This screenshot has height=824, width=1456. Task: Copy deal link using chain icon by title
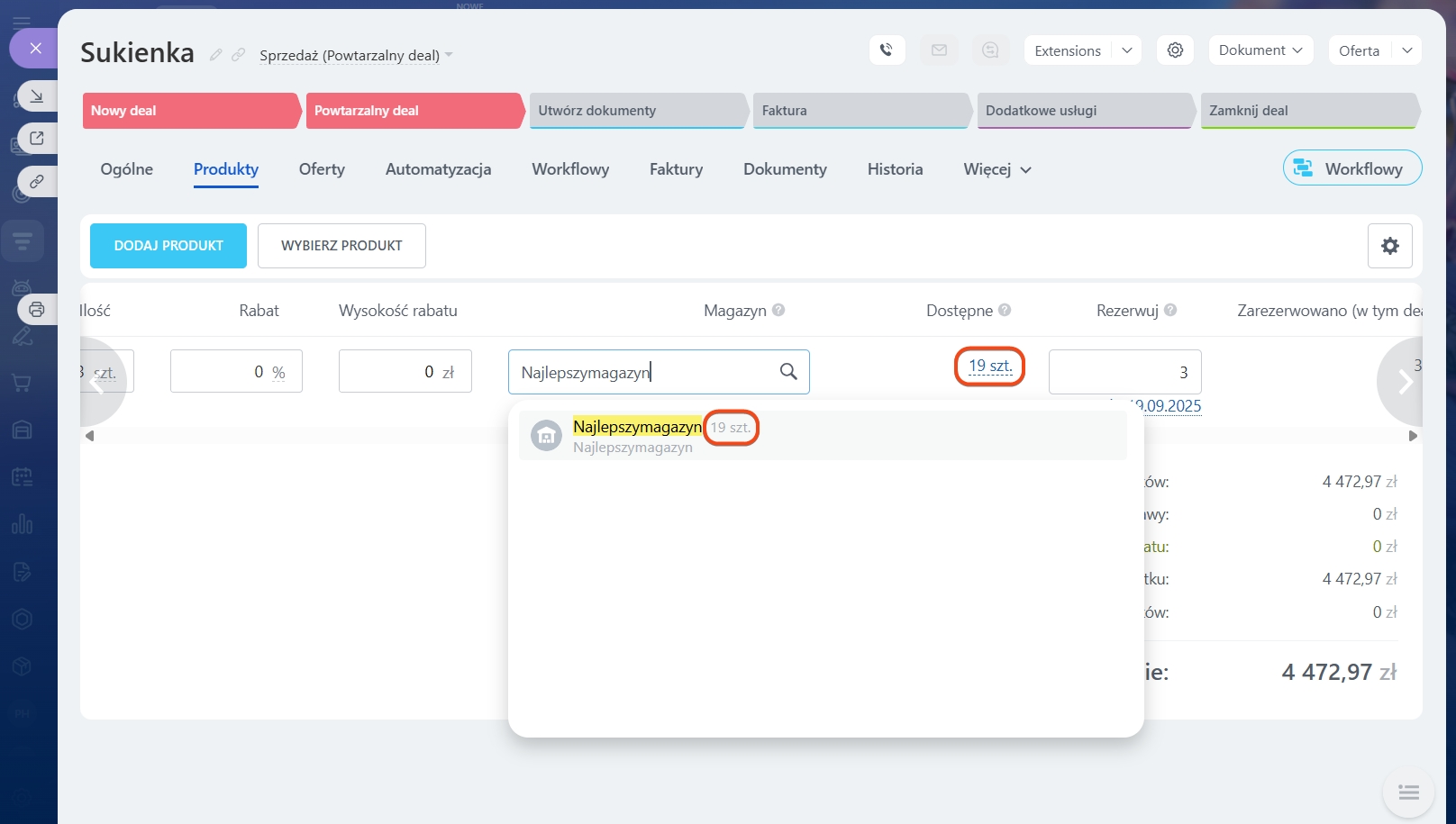[x=238, y=55]
